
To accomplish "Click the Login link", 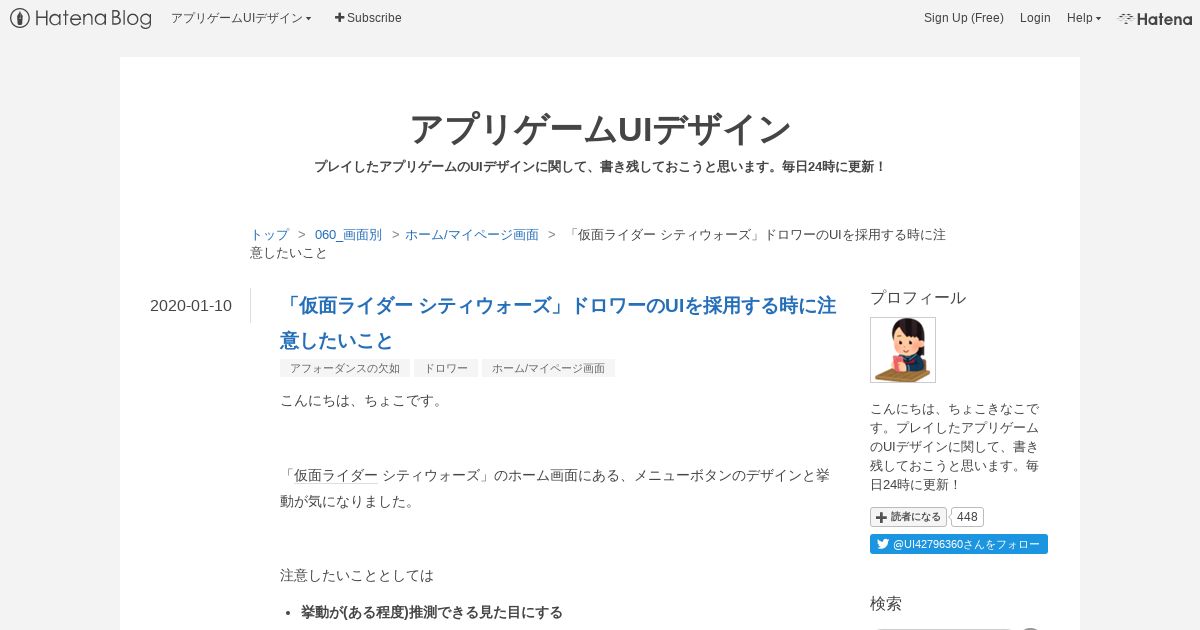I will 1035,18.
